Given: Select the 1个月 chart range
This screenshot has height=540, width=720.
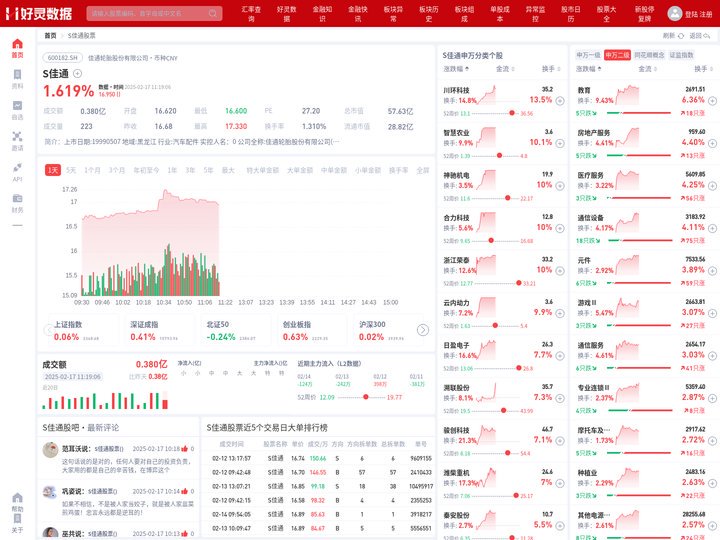Looking at the screenshot, I should (92, 170).
